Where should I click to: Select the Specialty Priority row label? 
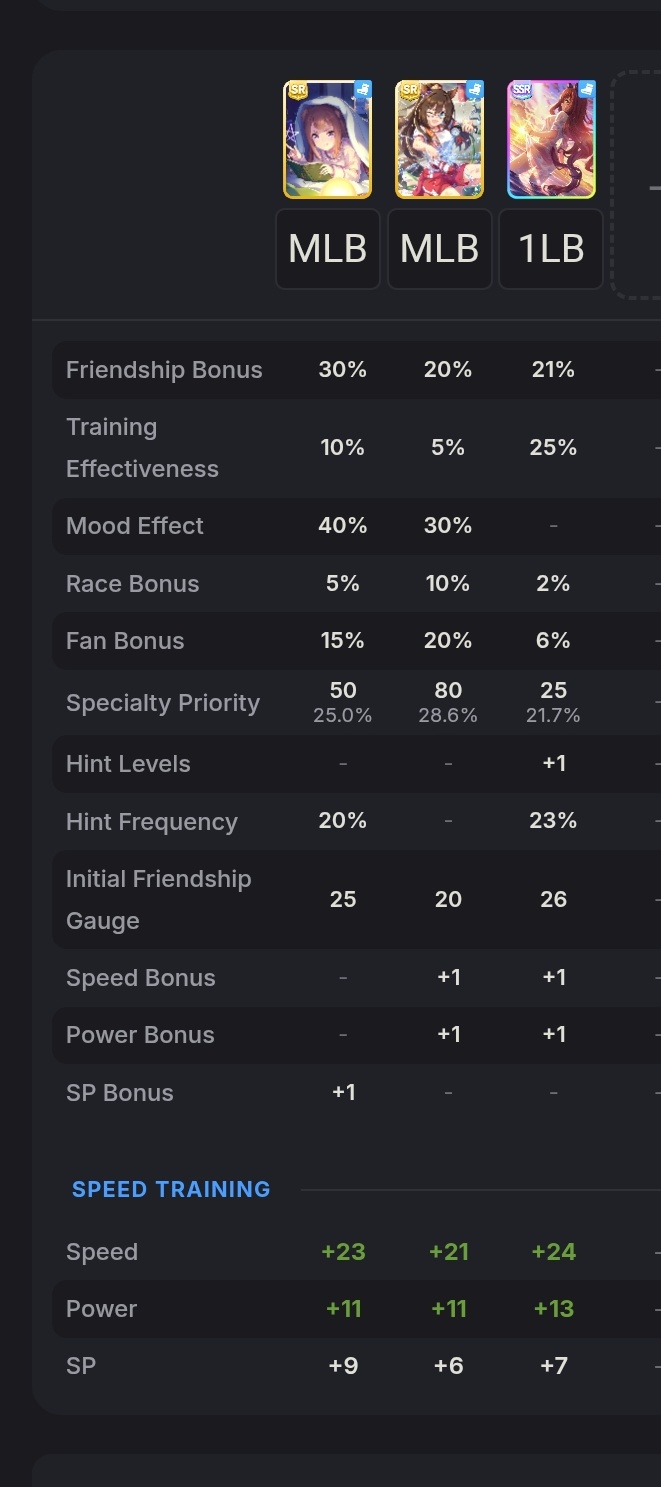tap(163, 703)
